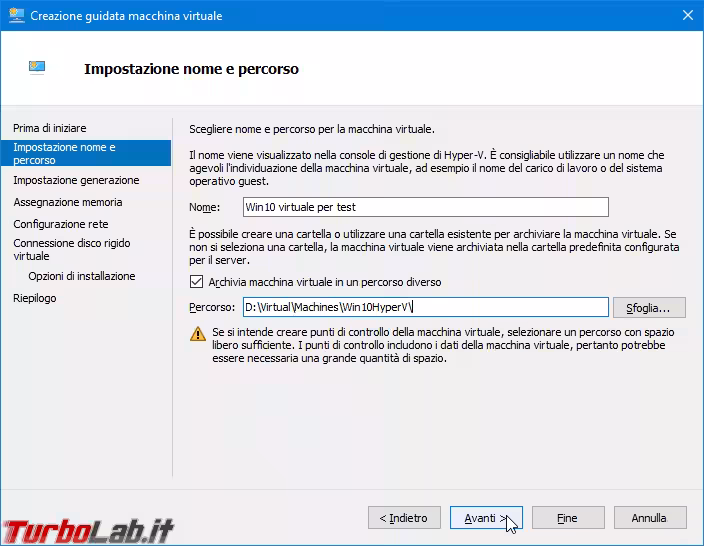The image size is (704, 546).
Task: Cancel wizard with 'Annulla' button
Action: (x=649, y=518)
